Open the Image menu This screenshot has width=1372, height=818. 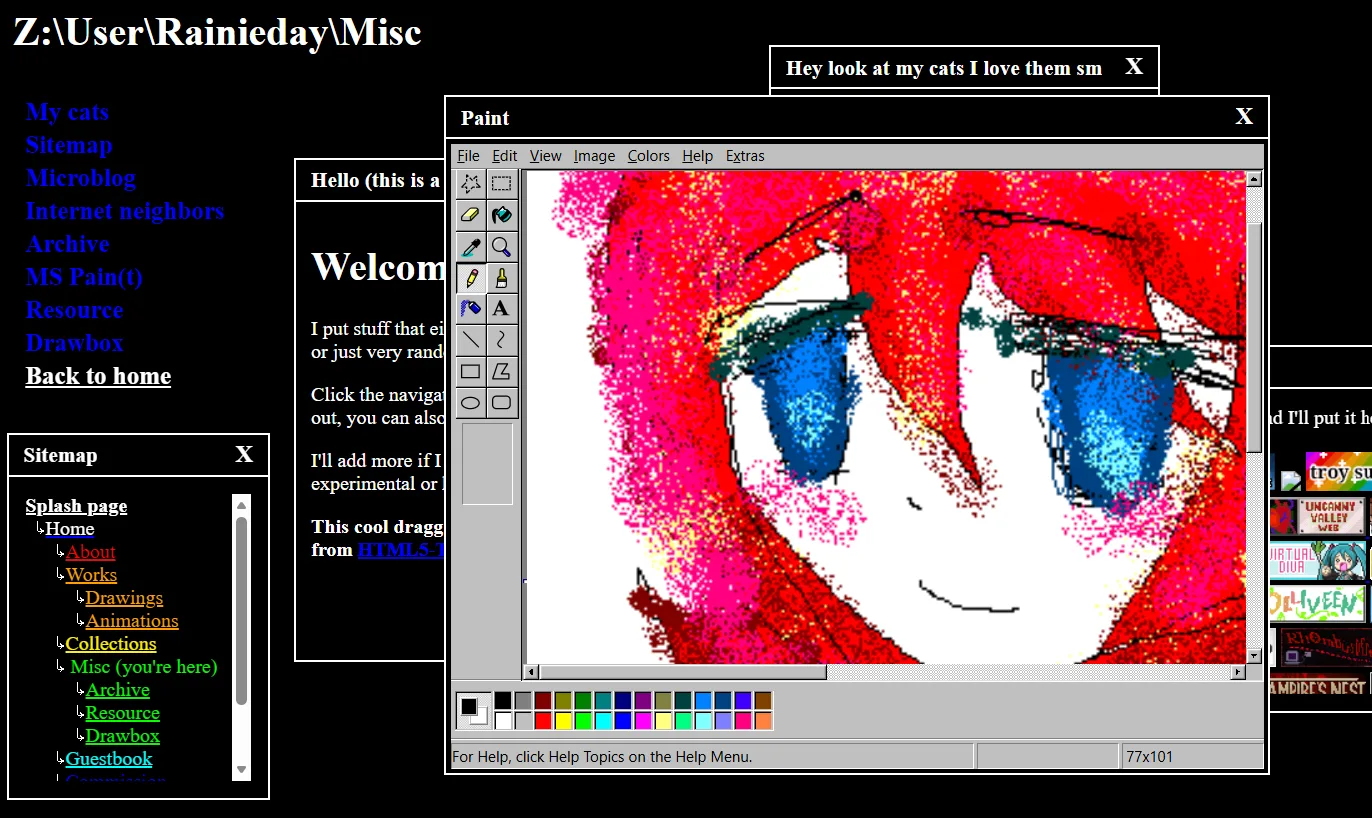click(x=594, y=156)
